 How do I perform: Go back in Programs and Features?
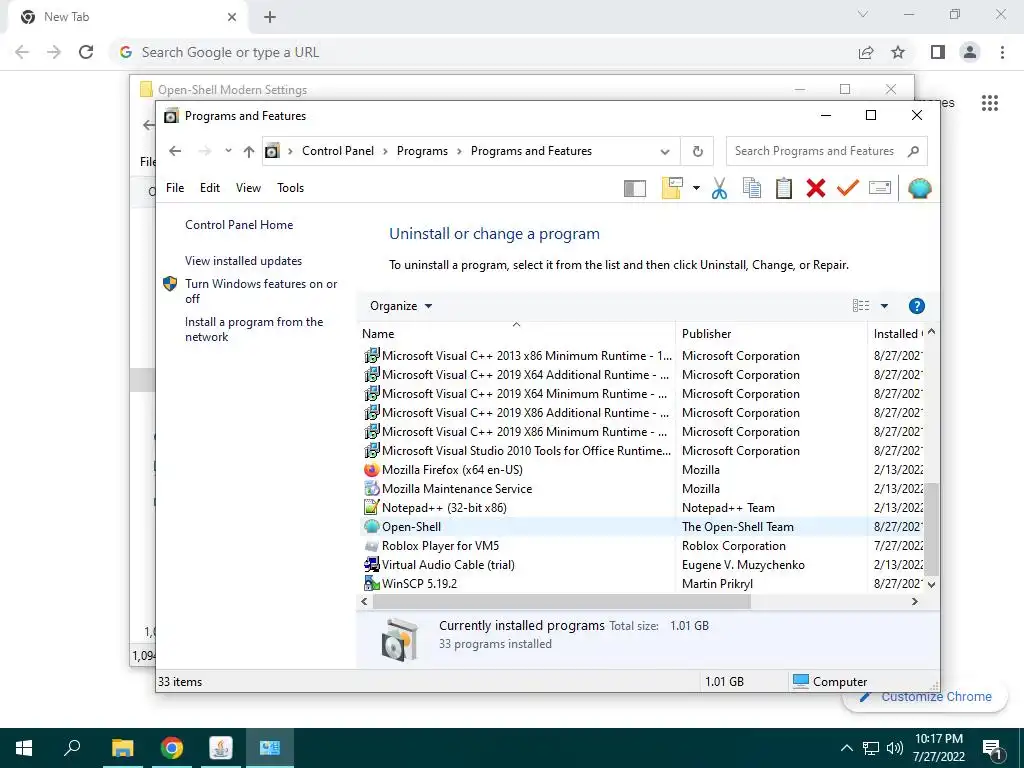174,152
